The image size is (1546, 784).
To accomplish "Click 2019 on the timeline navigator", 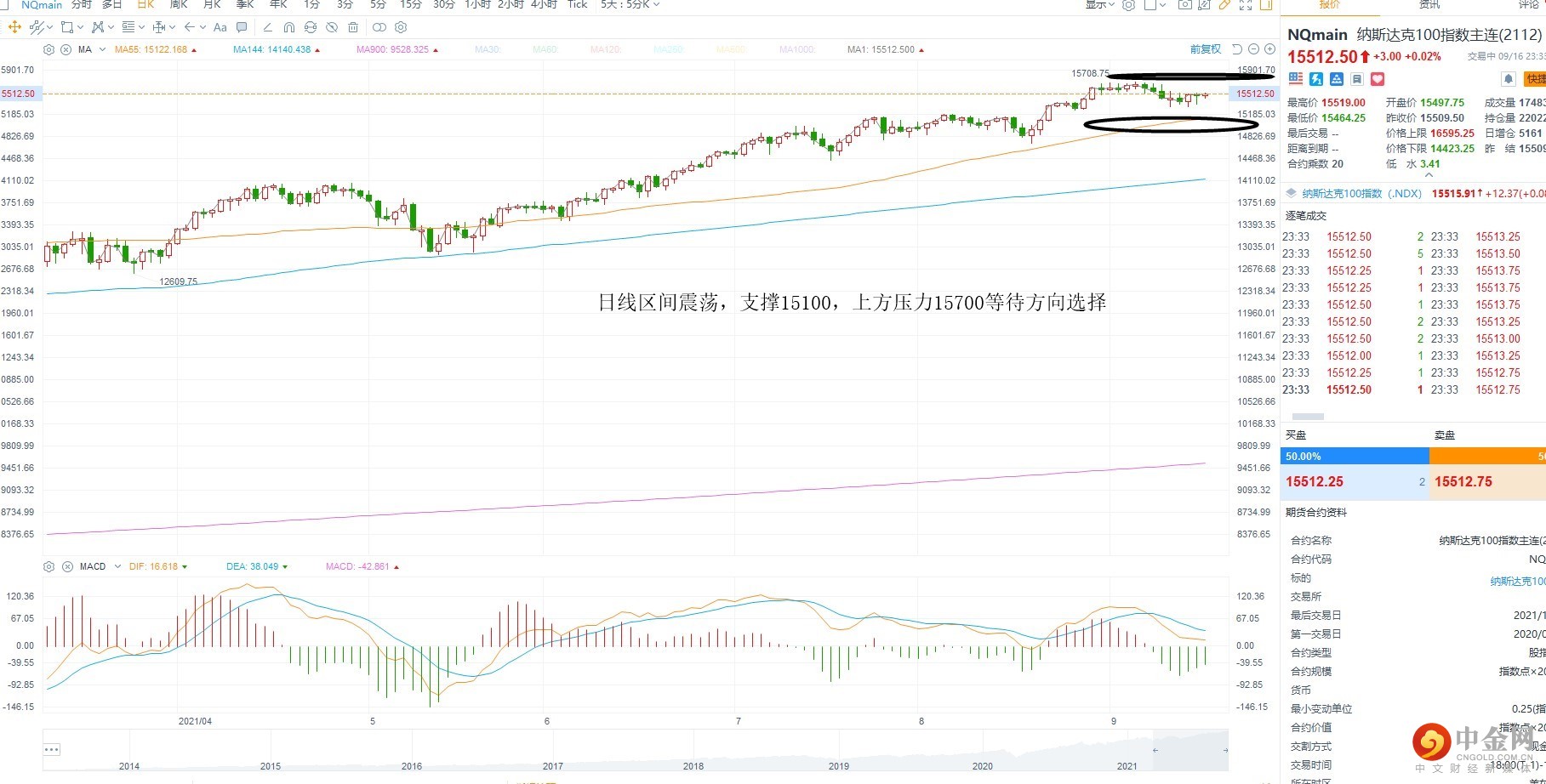I will 839,766.
